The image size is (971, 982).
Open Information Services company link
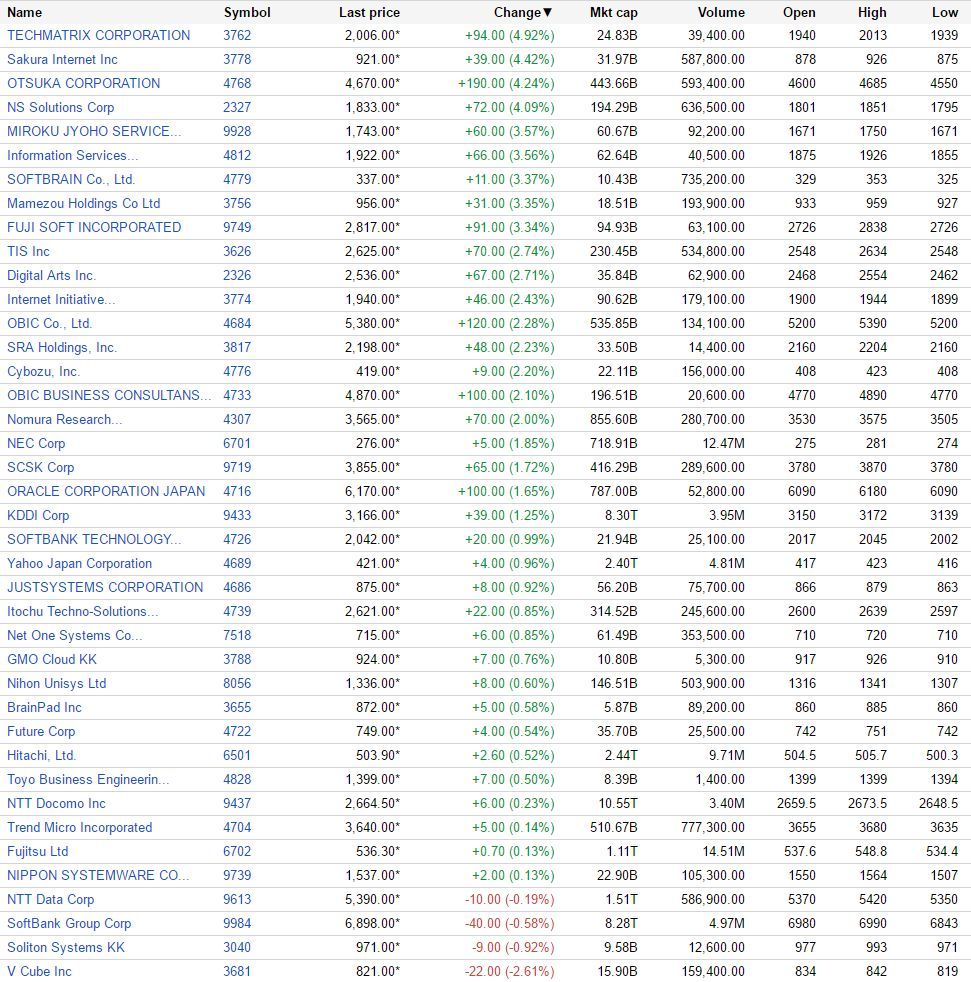(x=73, y=155)
